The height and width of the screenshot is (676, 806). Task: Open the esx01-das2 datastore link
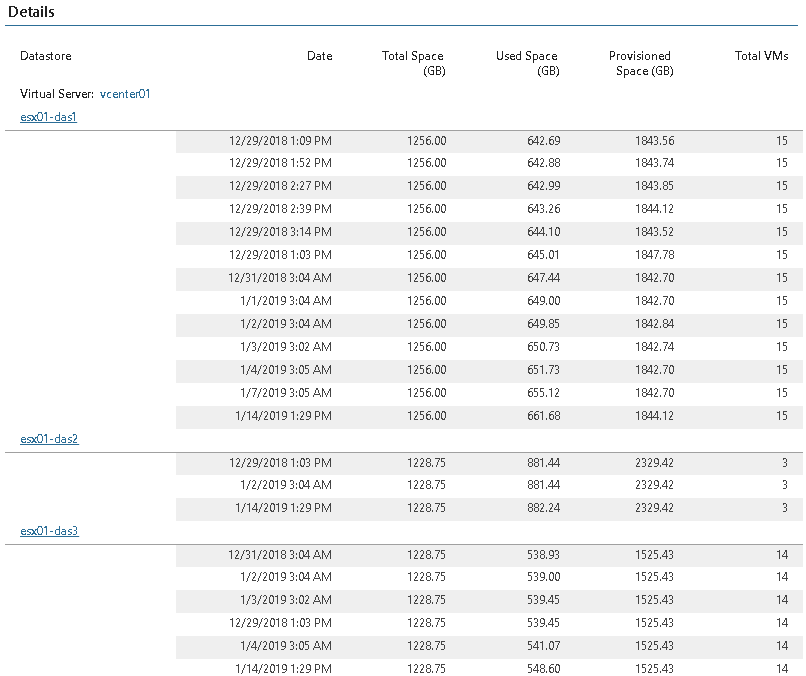49,439
